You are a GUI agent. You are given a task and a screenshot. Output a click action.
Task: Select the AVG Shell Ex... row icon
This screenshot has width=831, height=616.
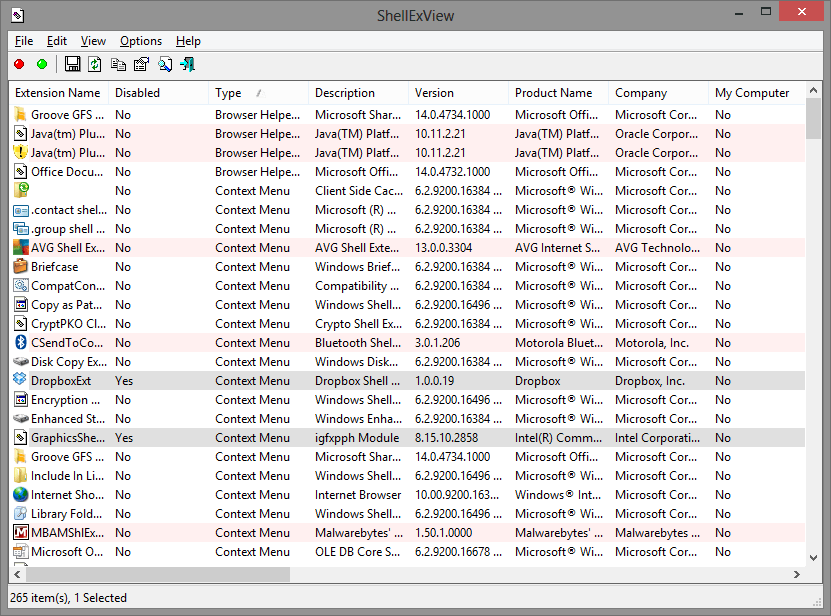coord(20,248)
